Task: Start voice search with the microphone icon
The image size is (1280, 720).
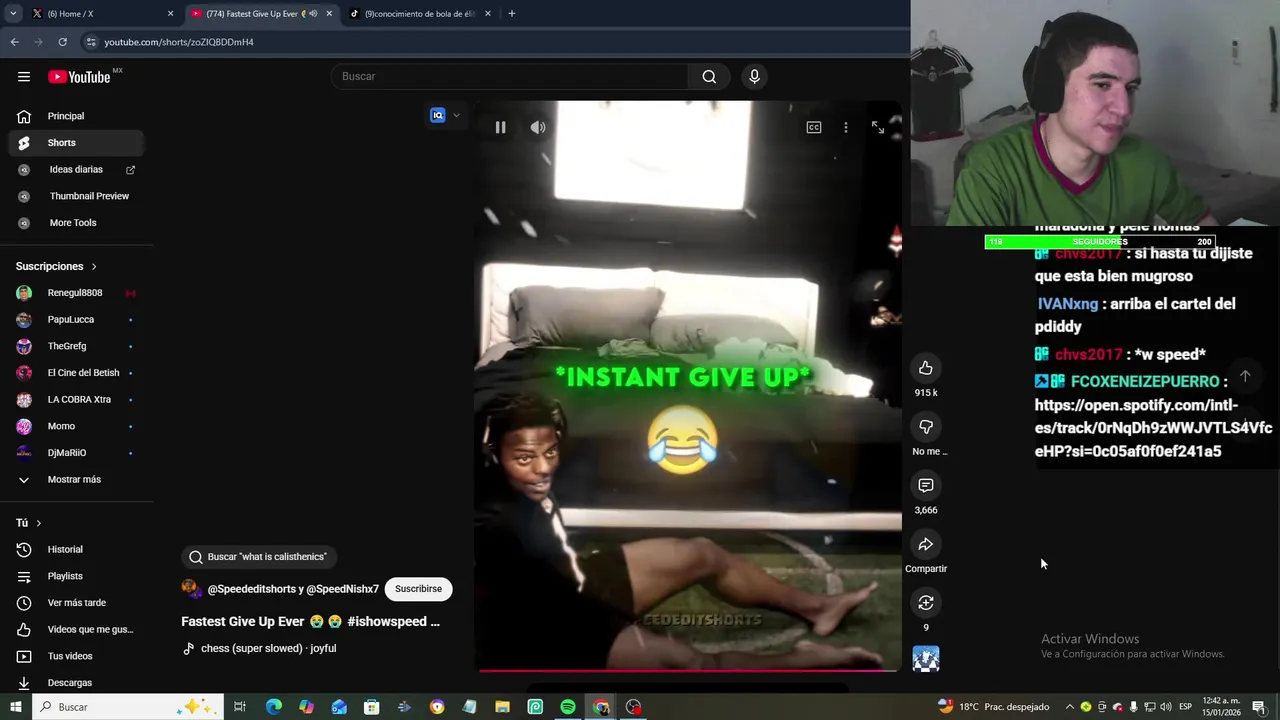Action: pos(755,77)
